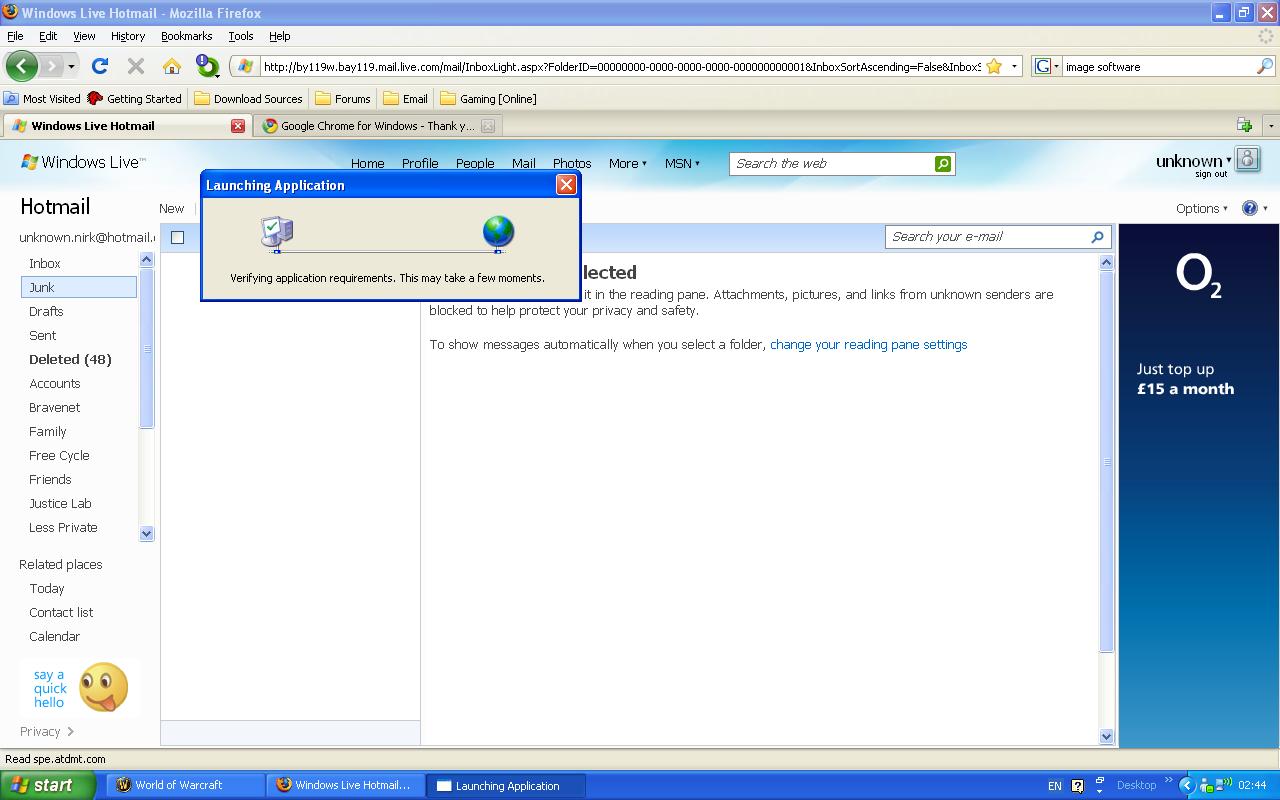Click the reading pane vertical scrollbar
The width and height of the screenshot is (1280, 800).
1106,461
